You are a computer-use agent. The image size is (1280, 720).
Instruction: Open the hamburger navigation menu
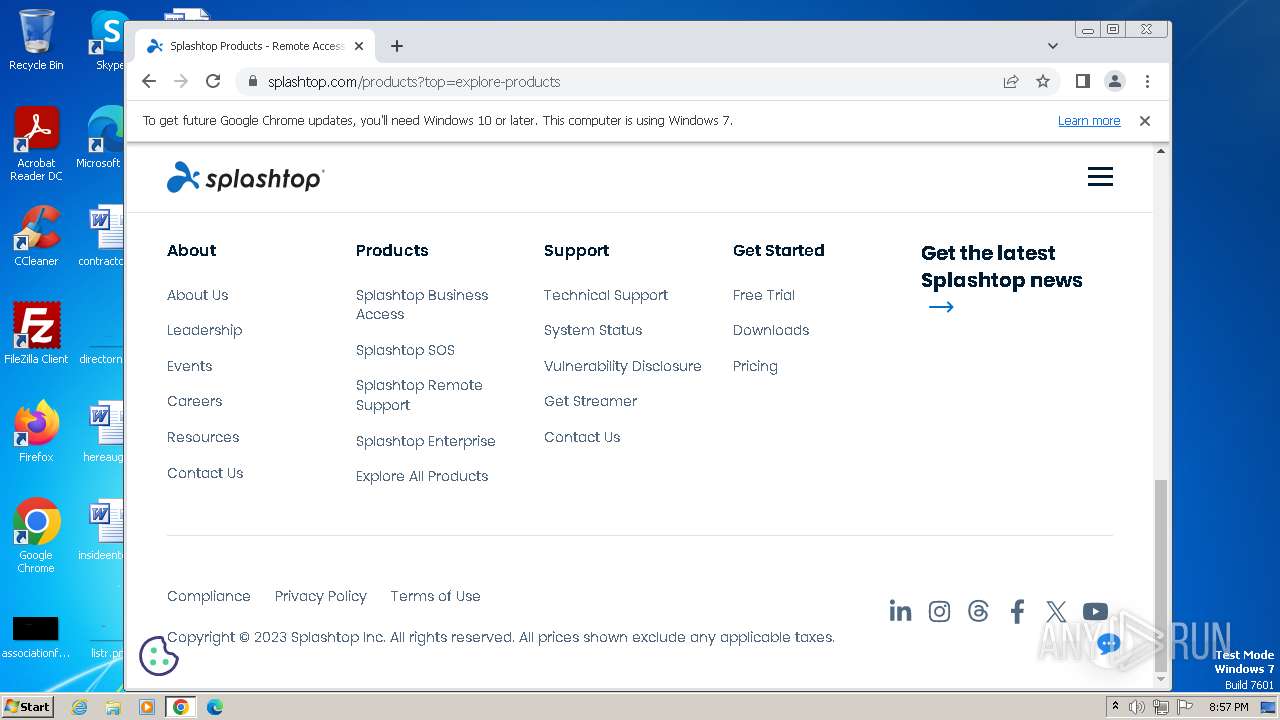point(1100,177)
